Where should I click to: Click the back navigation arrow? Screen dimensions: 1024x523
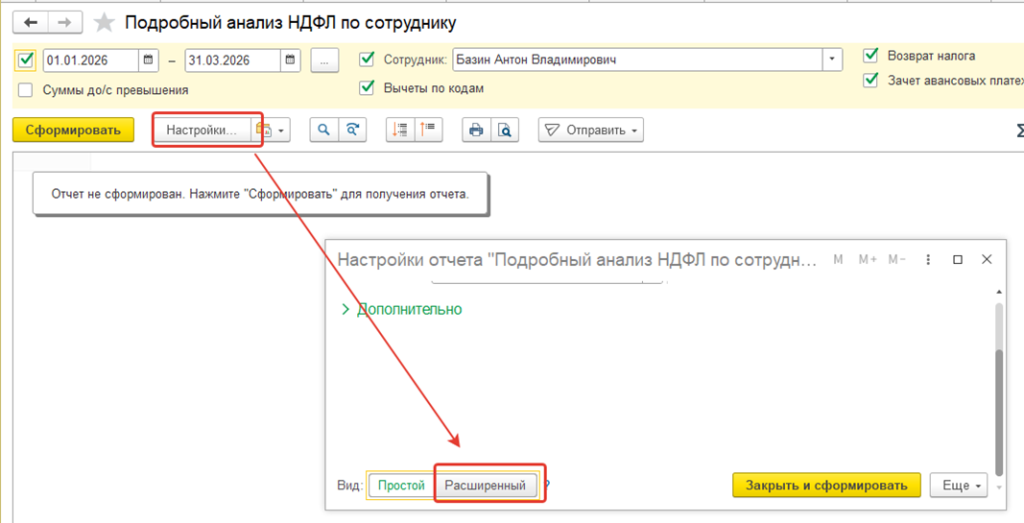pos(31,23)
